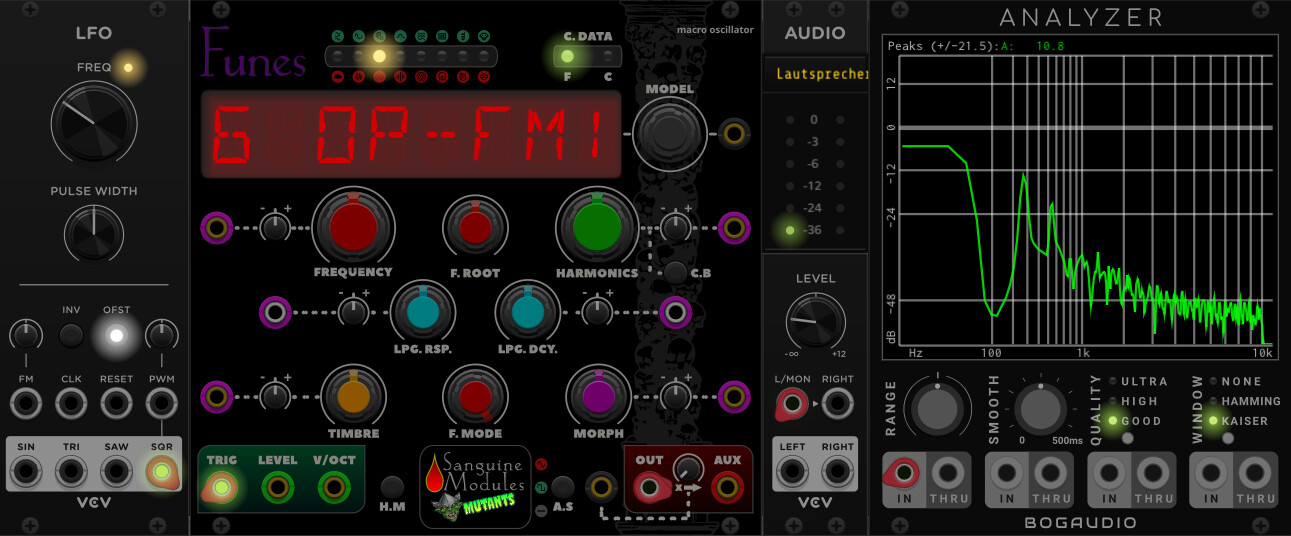Screen dimensions: 1291x536
Task: Cycle the Analyzer QUALITY selector button
Action: coord(1128,438)
